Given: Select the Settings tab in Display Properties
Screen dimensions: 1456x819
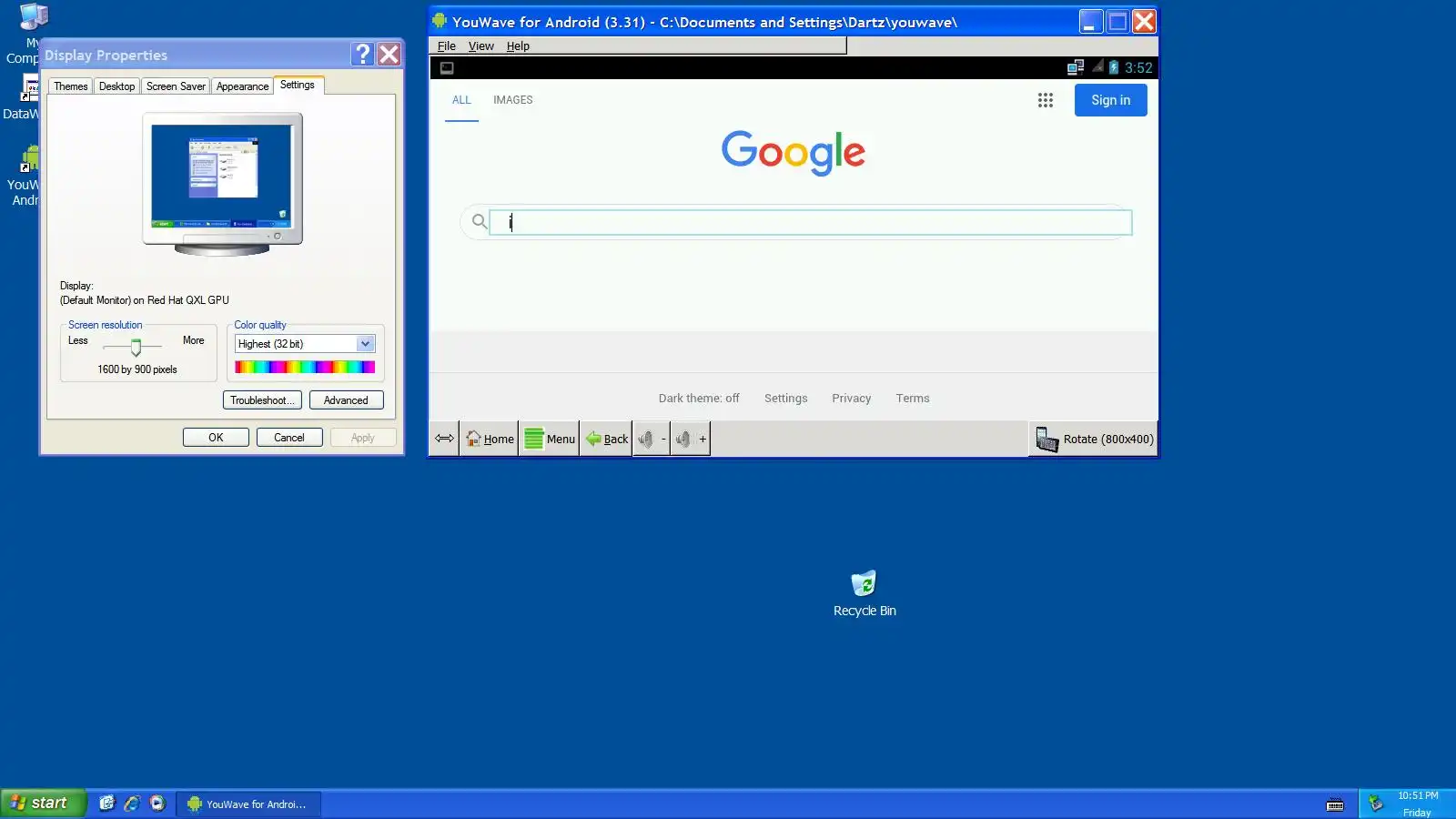Looking at the screenshot, I should tap(298, 85).
